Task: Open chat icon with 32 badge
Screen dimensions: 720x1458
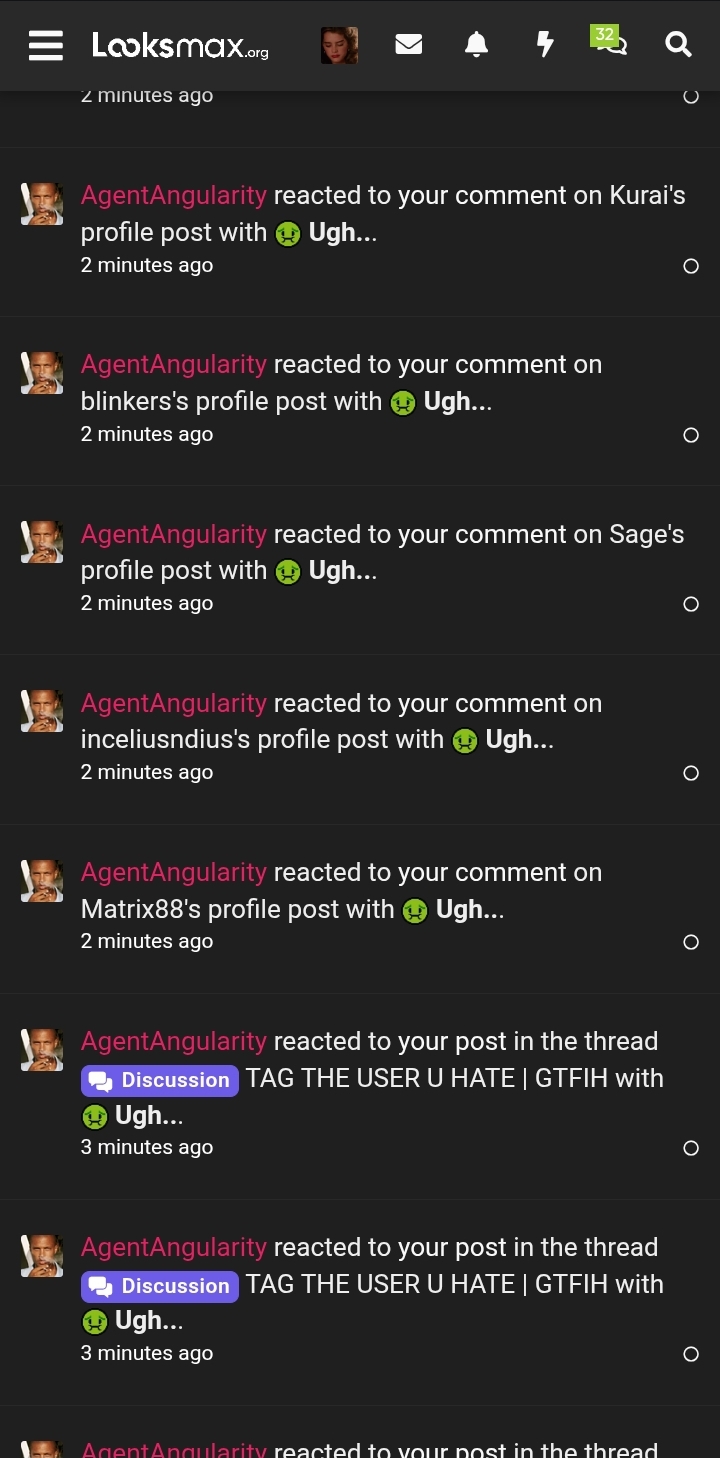Action: pos(609,41)
